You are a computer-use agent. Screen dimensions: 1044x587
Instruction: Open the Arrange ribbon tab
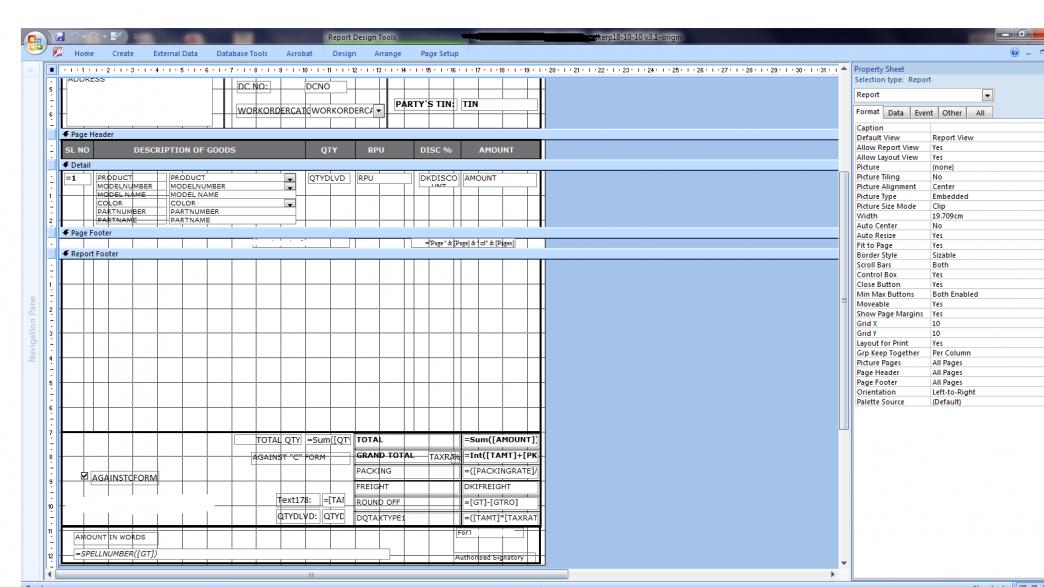click(x=388, y=53)
